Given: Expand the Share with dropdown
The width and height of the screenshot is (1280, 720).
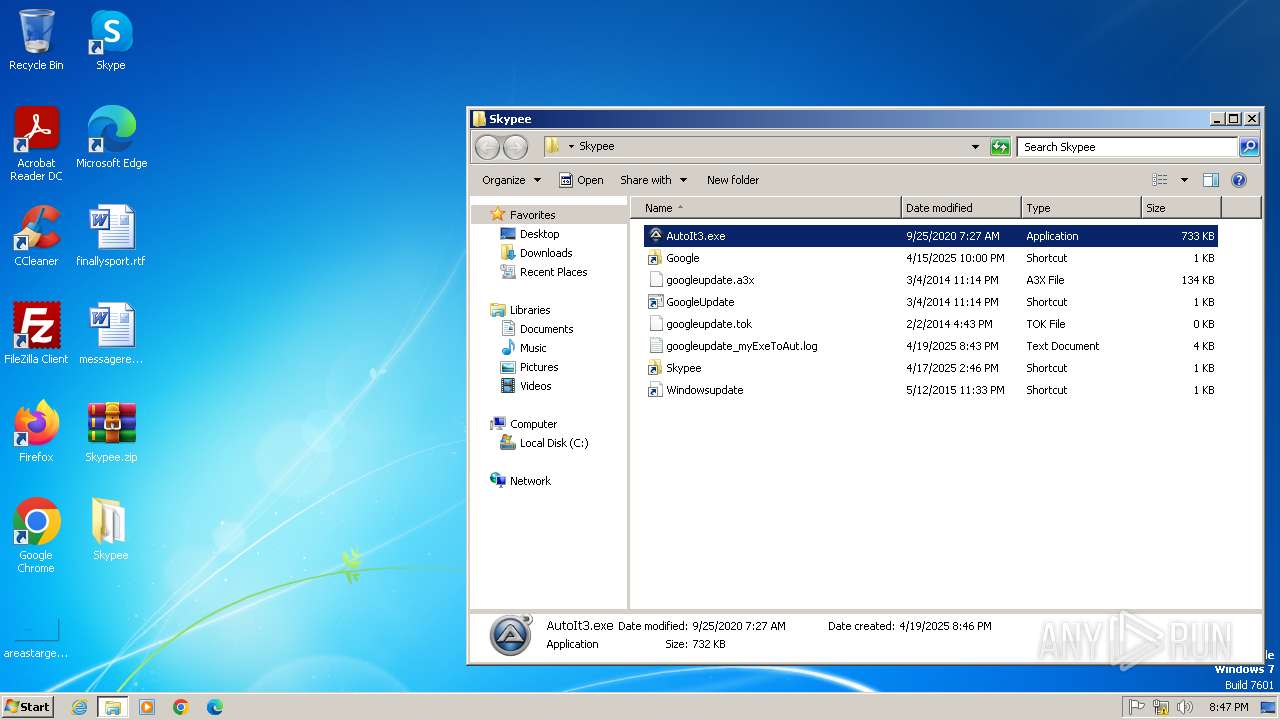Looking at the screenshot, I should click(x=653, y=180).
